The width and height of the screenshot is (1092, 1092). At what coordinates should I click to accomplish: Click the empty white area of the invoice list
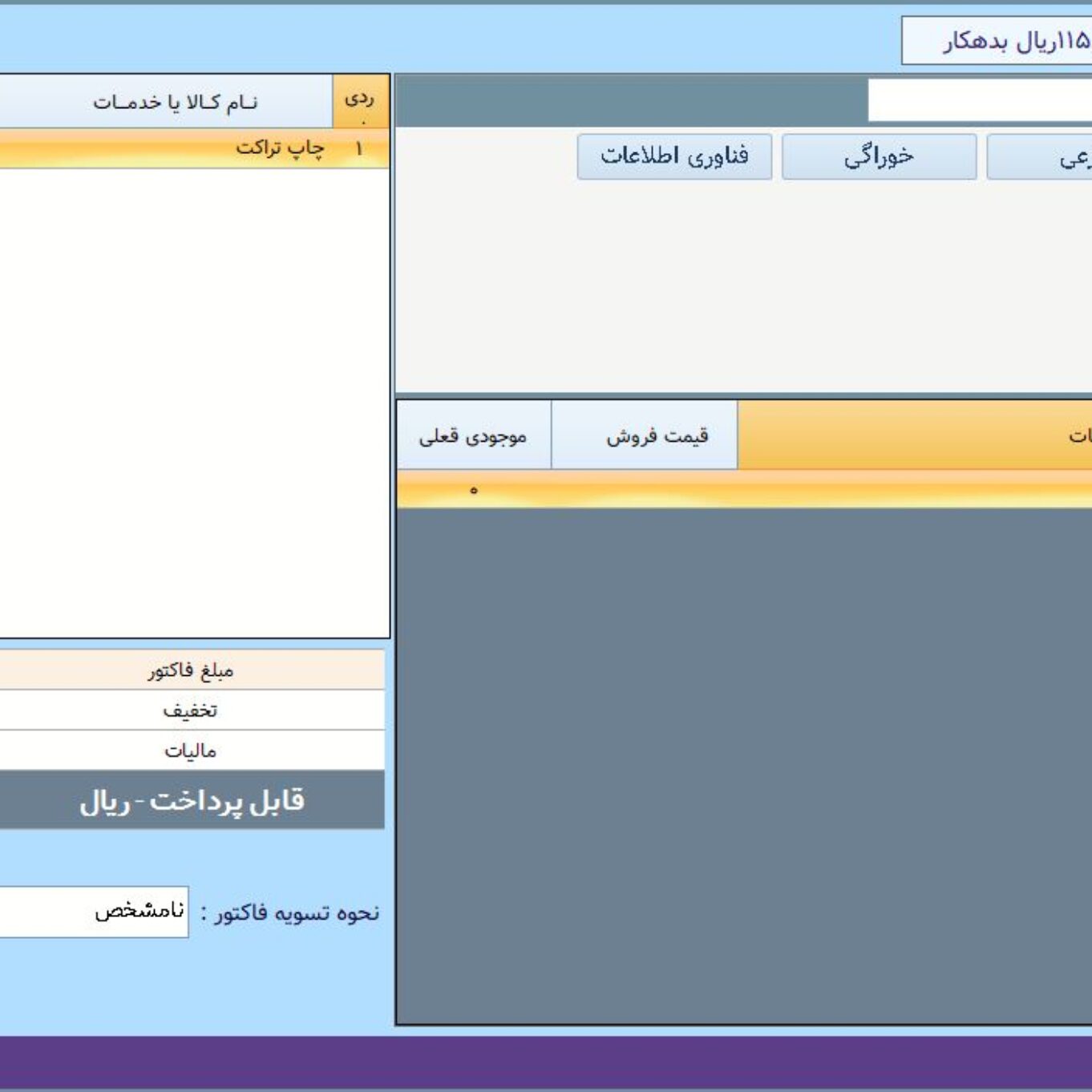[192, 401]
